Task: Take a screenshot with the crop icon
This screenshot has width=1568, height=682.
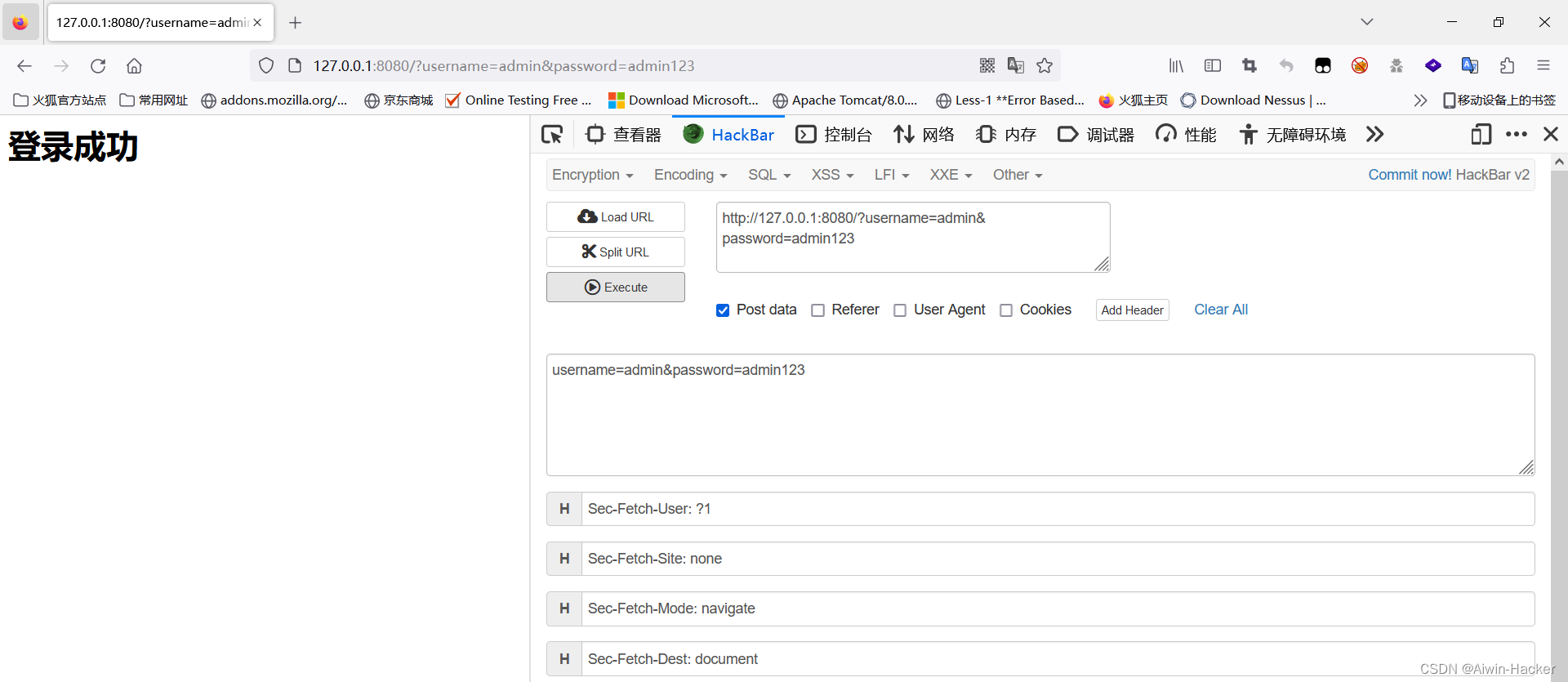Action: (1249, 65)
